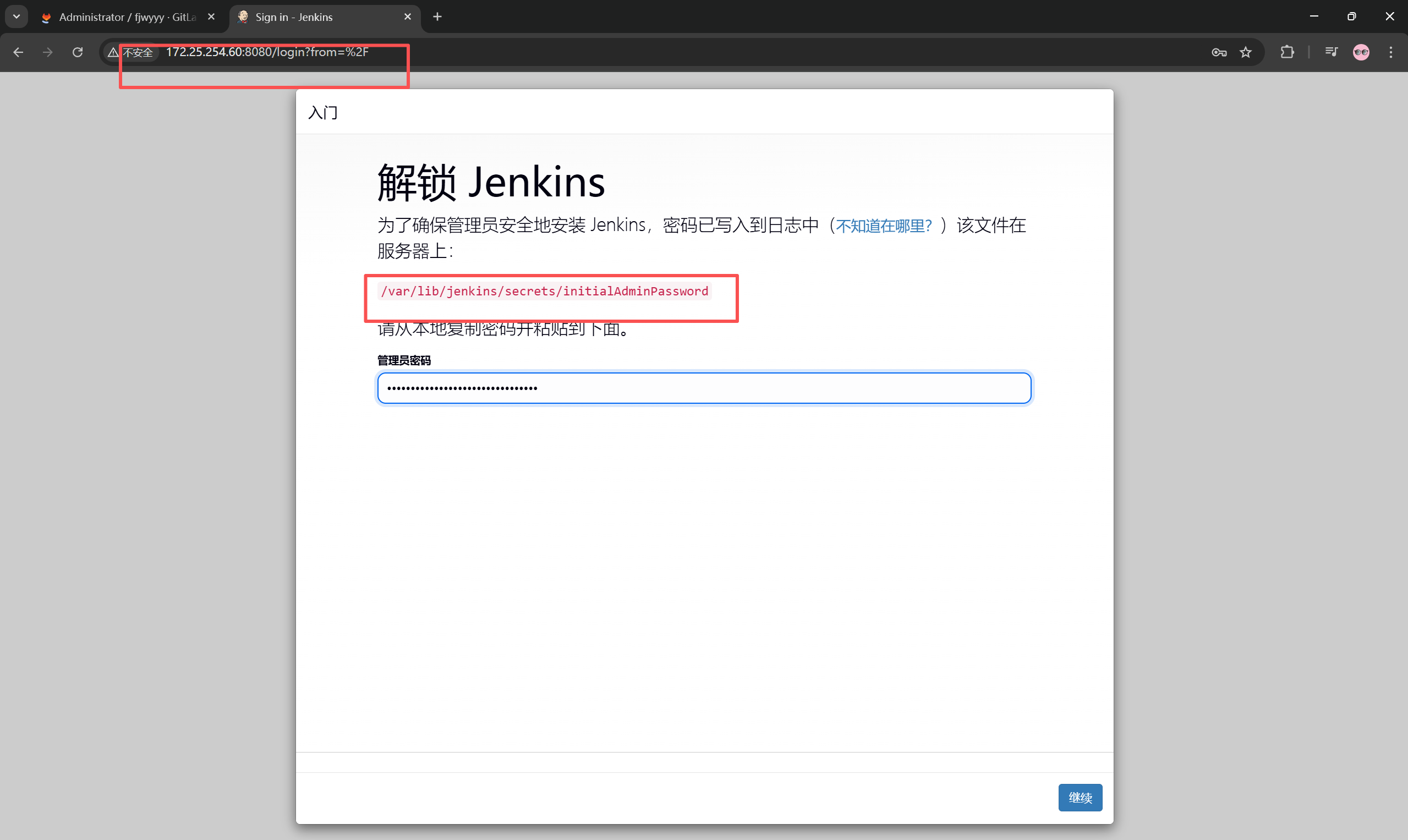Open the 不知道在哪里? help link

pos(883,226)
